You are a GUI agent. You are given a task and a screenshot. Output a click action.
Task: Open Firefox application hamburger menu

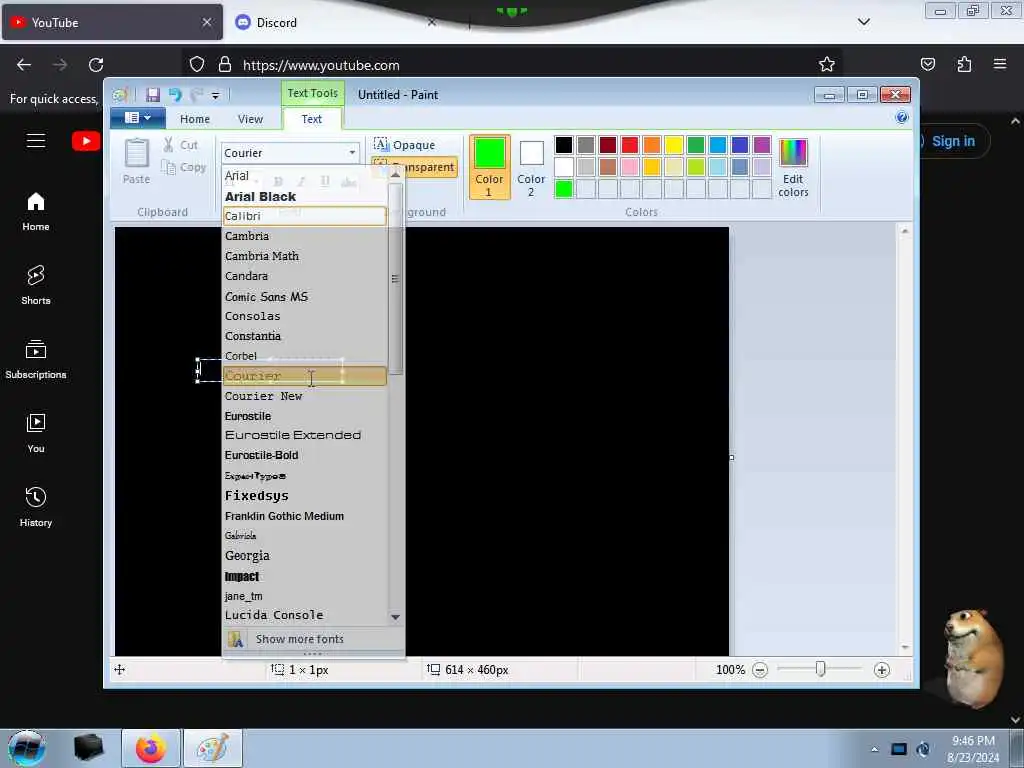[x=1000, y=64]
